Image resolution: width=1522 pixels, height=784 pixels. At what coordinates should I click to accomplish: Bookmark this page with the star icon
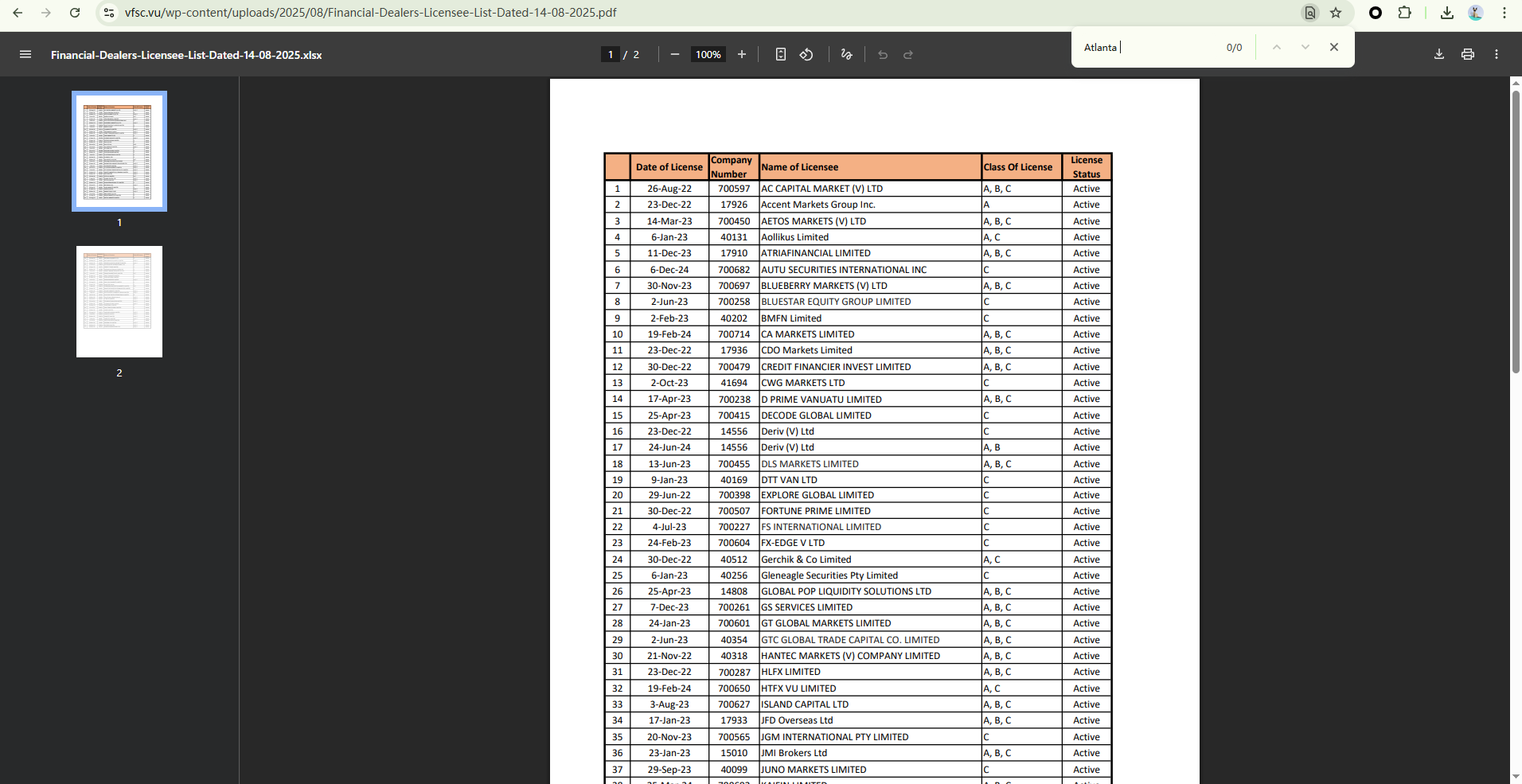pos(1336,13)
